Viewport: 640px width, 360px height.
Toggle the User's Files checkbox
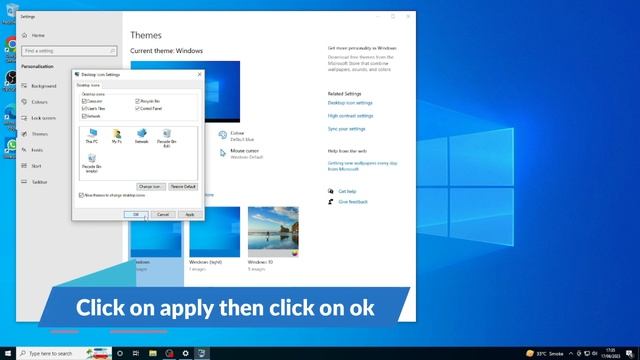[84, 109]
